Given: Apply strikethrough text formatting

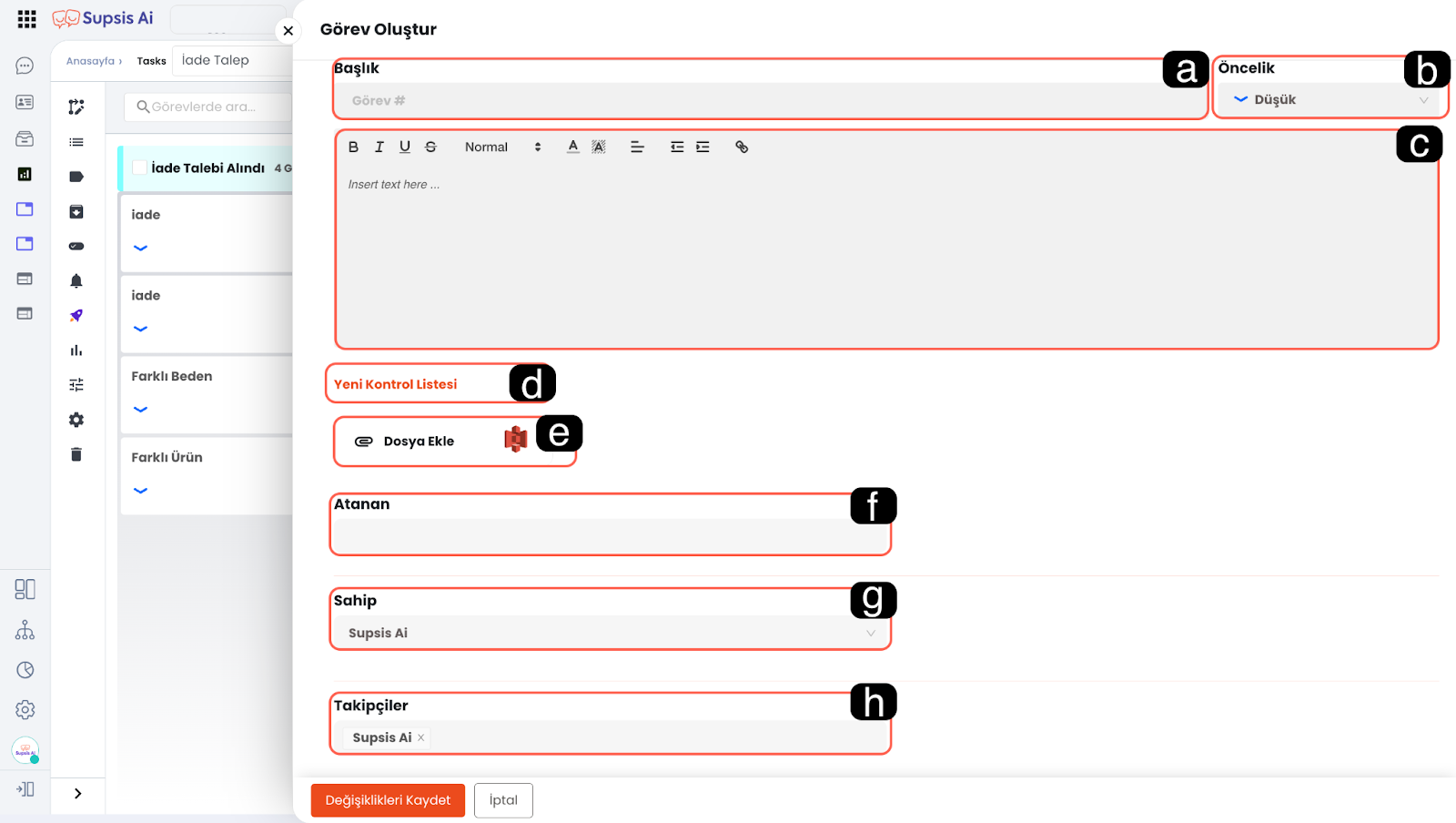Looking at the screenshot, I should point(430,147).
